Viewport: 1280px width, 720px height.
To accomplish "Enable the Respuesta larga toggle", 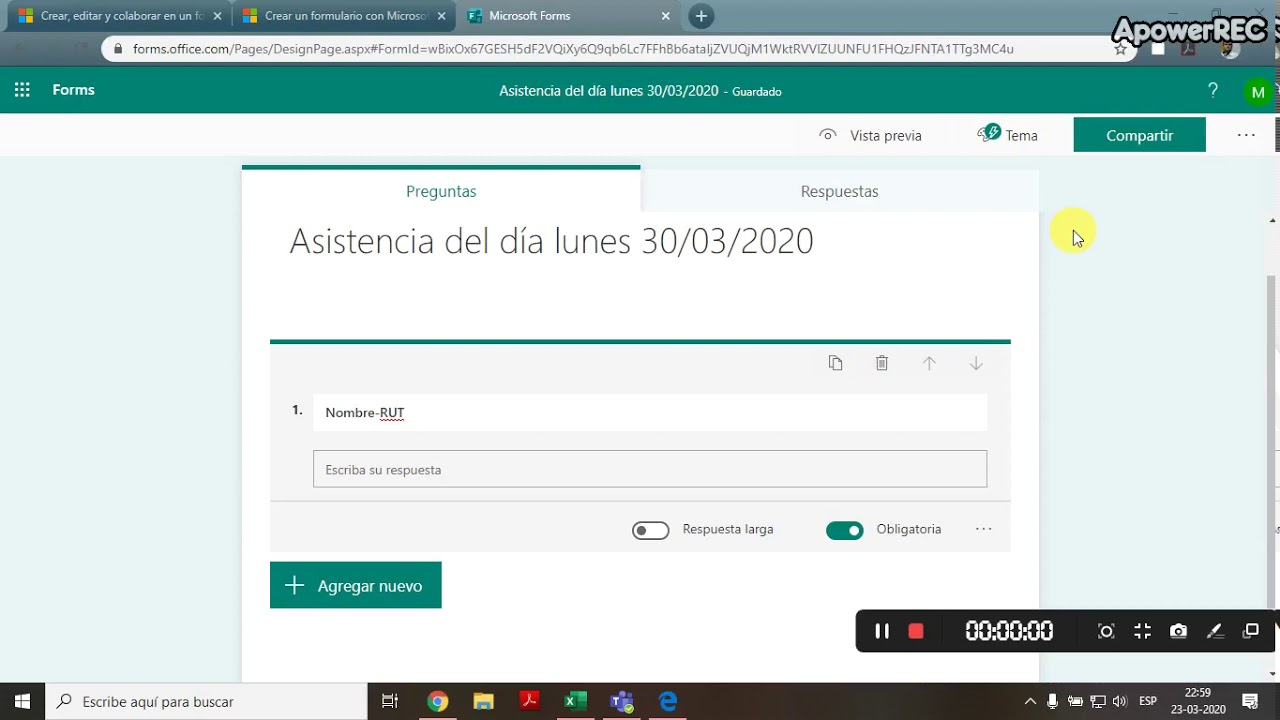I will [650, 530].
